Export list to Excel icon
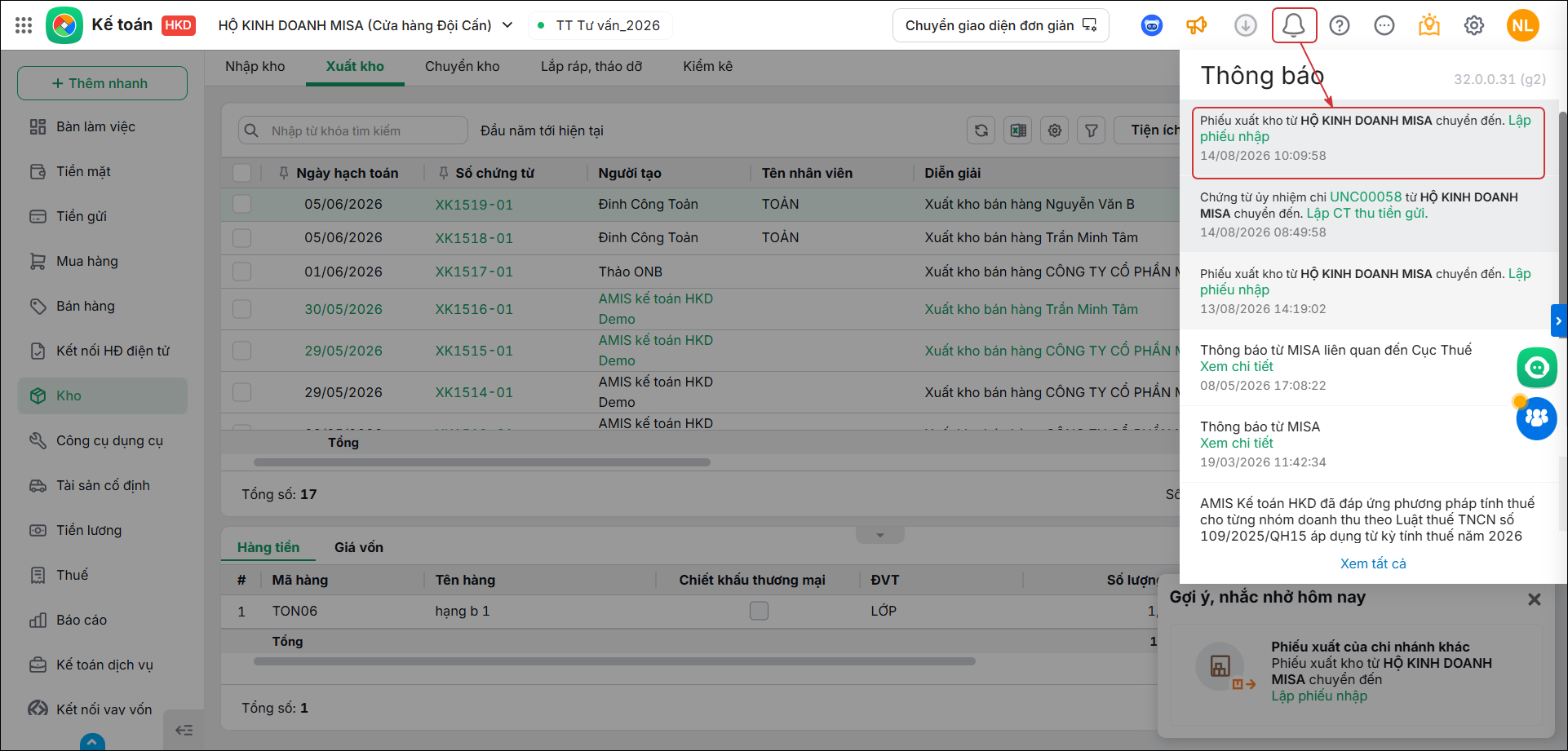Screen dimensions: 1568x751 point(1018,130)
